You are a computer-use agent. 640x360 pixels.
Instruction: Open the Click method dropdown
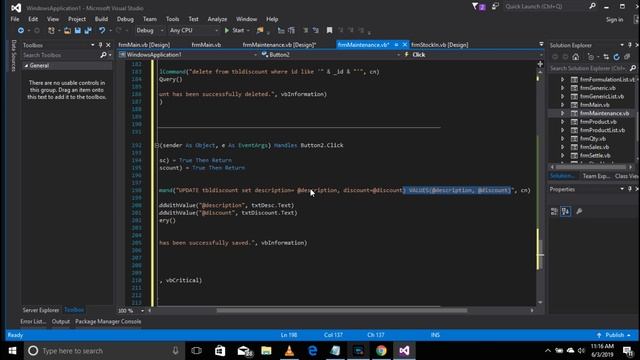tap(473, 55)
